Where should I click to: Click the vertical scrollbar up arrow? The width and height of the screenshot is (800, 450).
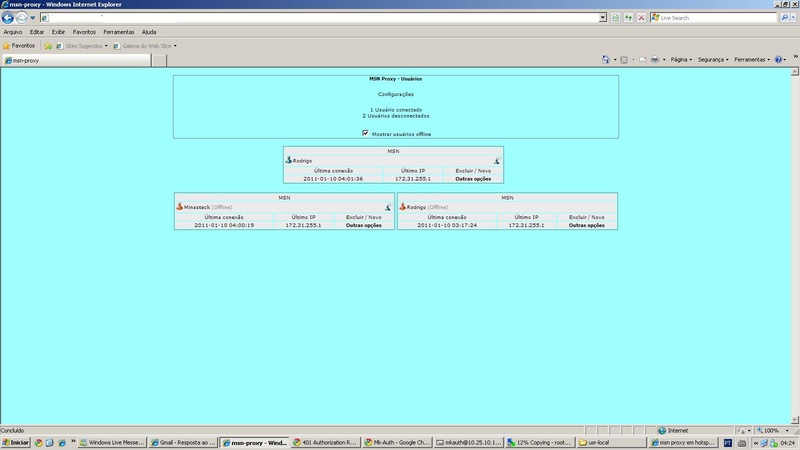coord(795,72)
